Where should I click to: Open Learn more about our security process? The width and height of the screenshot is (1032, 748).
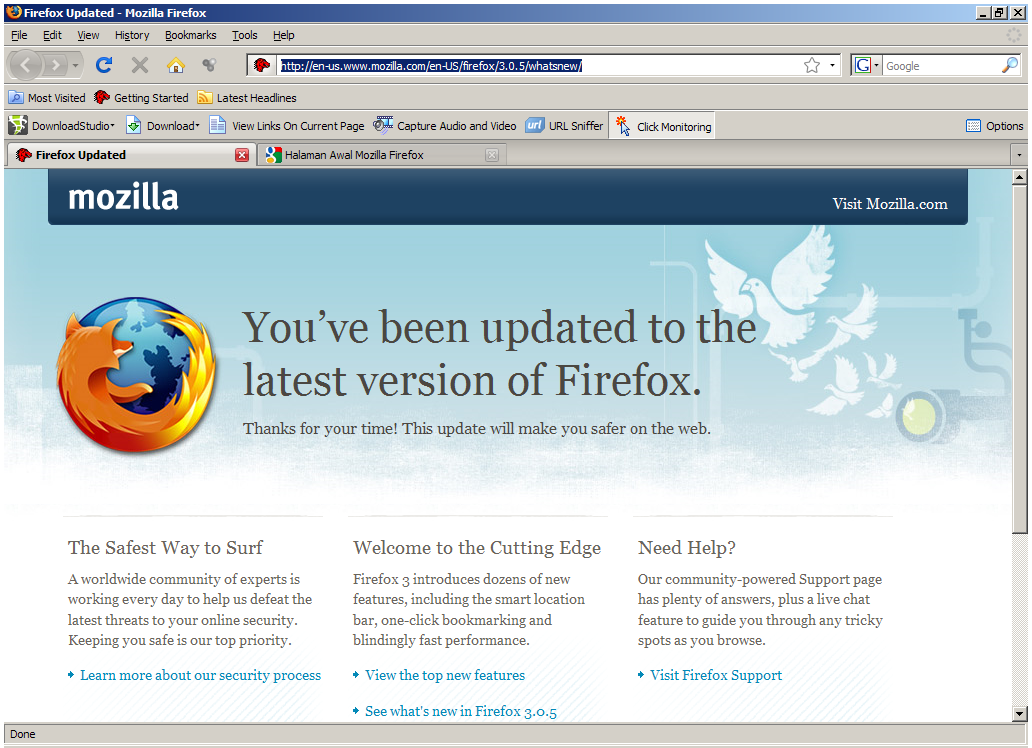coord(200,675)
